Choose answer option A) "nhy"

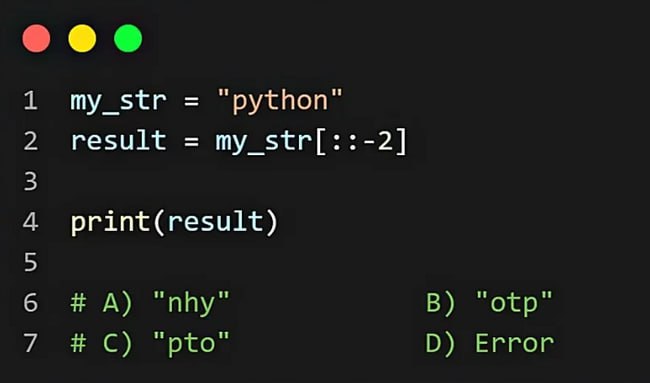(166, 303)
